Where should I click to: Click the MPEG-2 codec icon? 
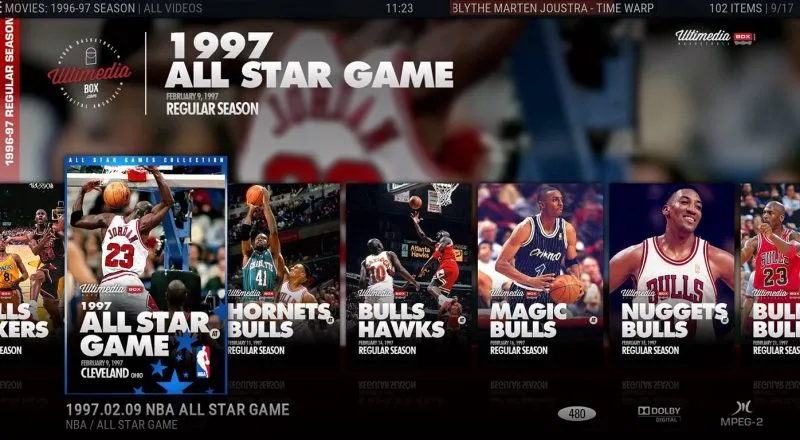point(742,413)
